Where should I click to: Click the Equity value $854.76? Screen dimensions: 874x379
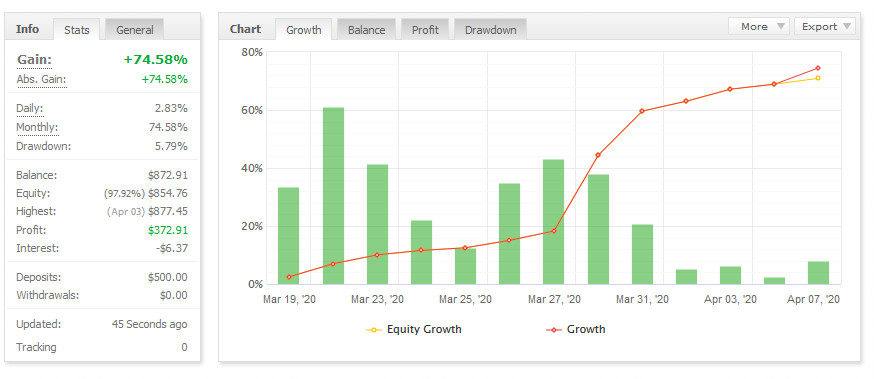[x=168, y=193]
